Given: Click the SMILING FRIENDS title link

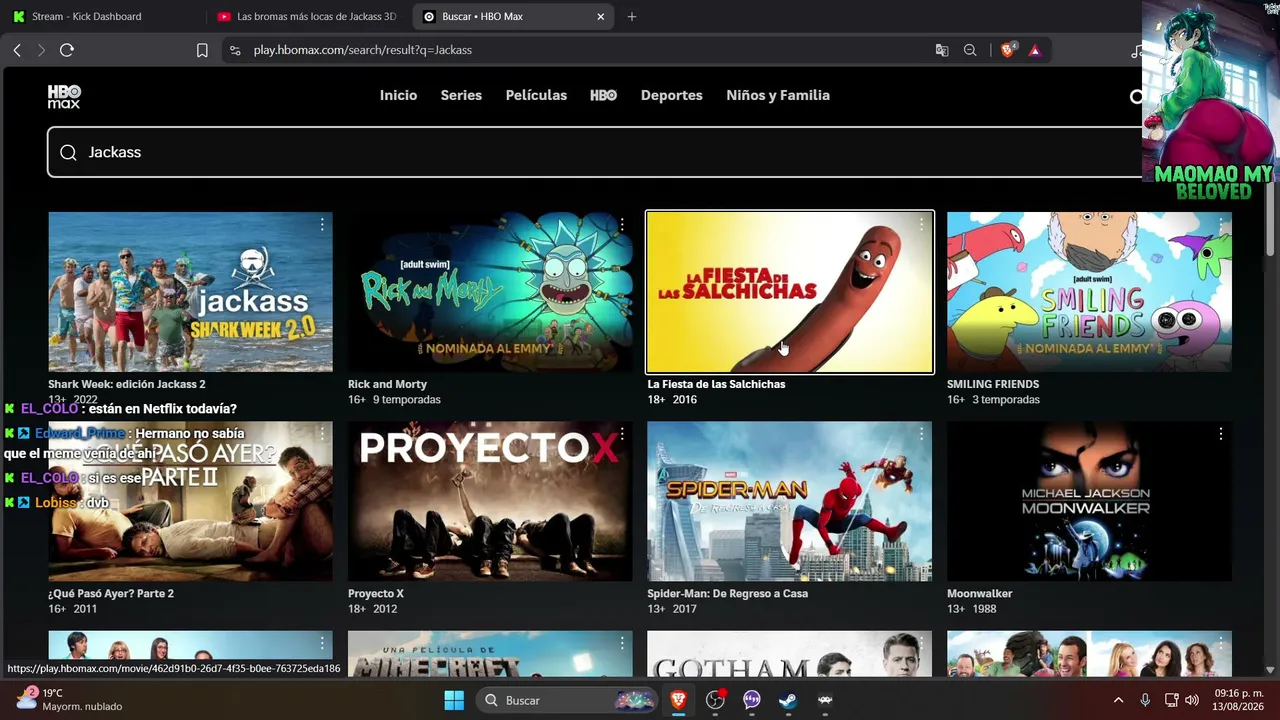Looking at the screenshot, I should pyautogui.click(x=993, y=384).
